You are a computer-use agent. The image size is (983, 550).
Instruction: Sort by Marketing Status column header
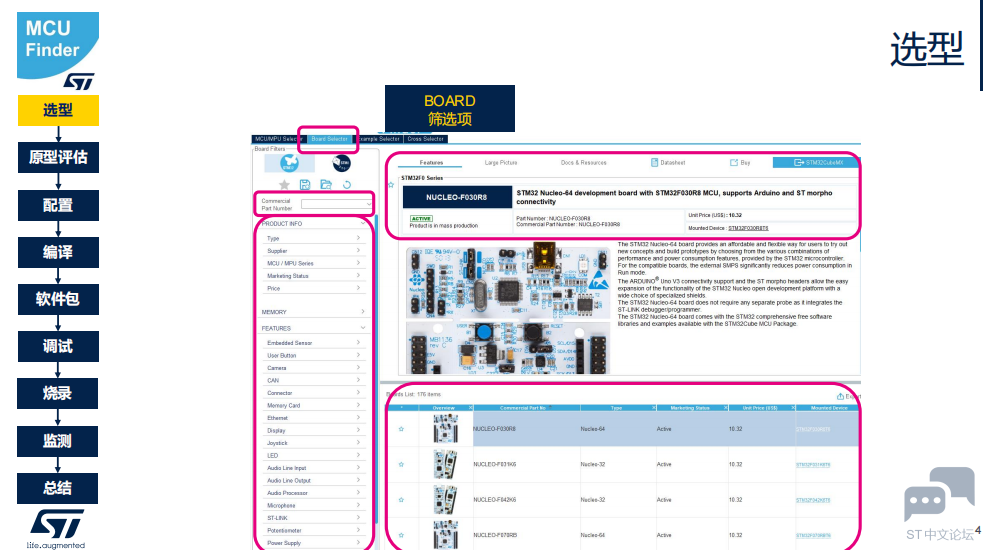pyautogui.click(x=691, y=408)
